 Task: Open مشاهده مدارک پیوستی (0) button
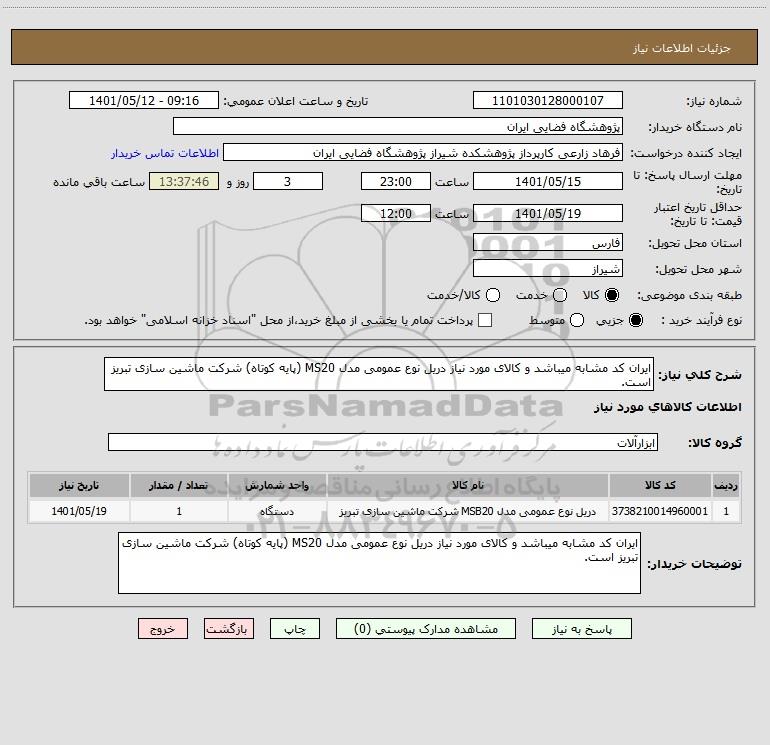(x=426, y=629)
